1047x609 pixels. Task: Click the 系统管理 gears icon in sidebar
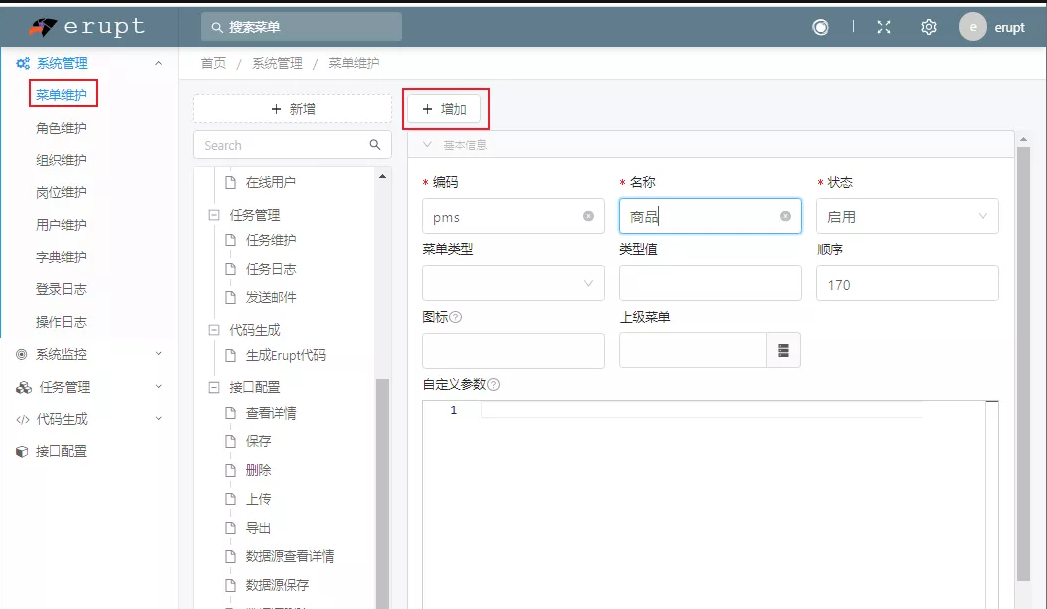coord(23,63)
